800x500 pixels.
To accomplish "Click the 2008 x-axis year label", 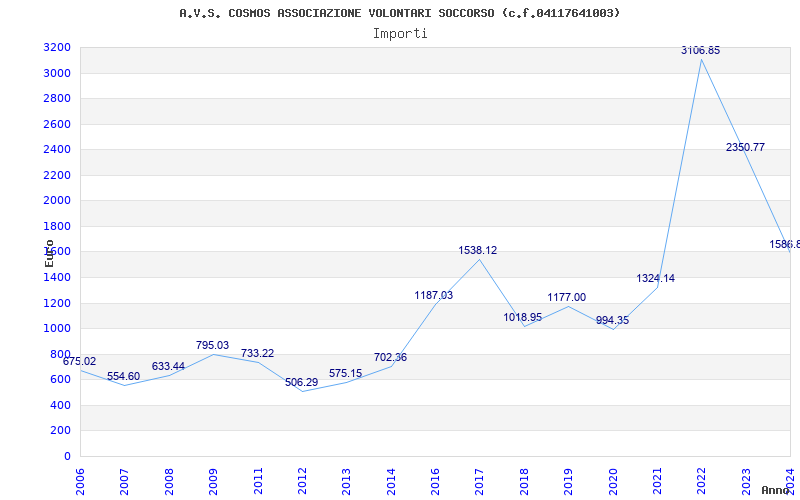I will click(169, 481).
